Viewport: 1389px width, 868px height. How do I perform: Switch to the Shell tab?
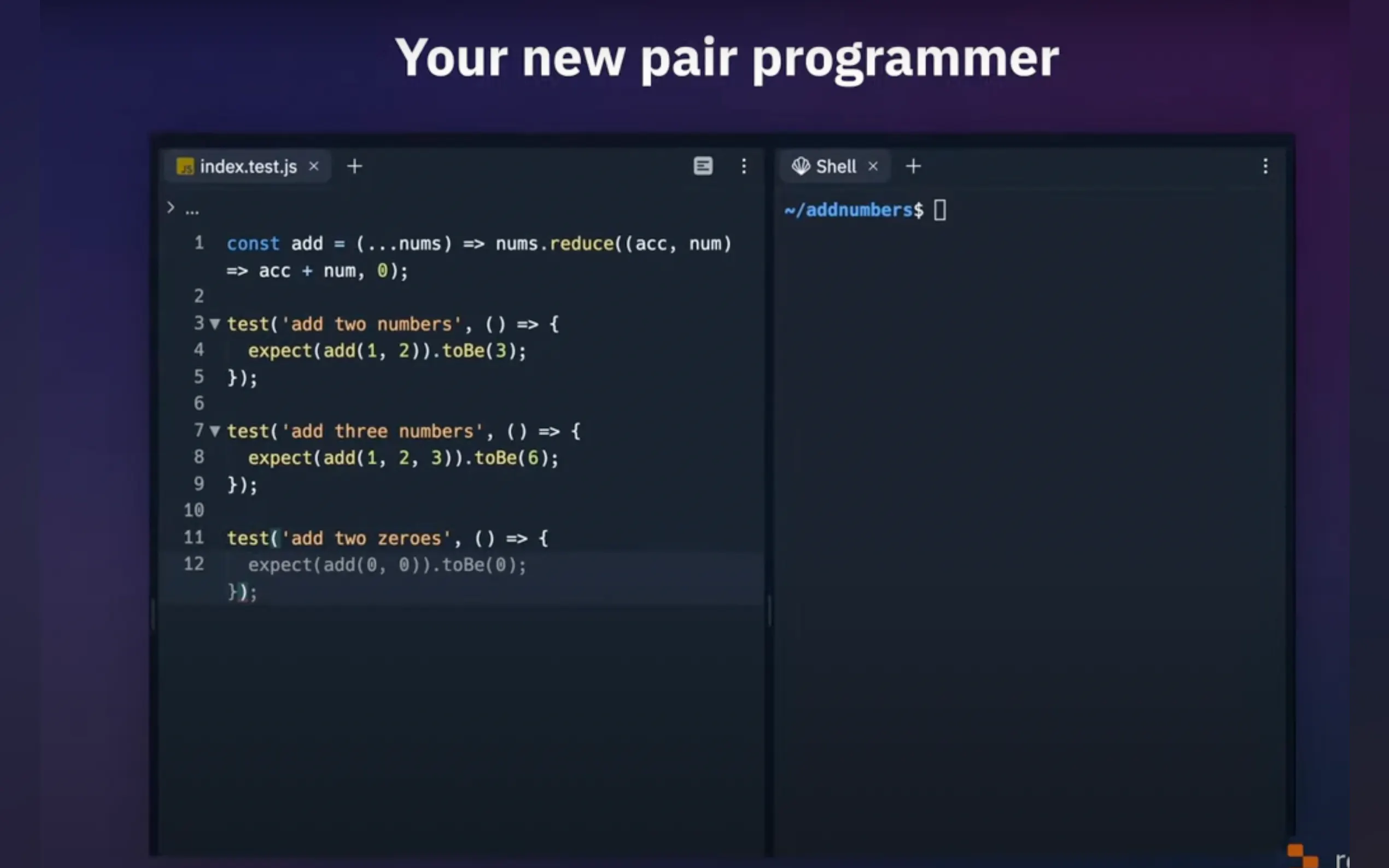pyautogui.click(x=836, y=167)
